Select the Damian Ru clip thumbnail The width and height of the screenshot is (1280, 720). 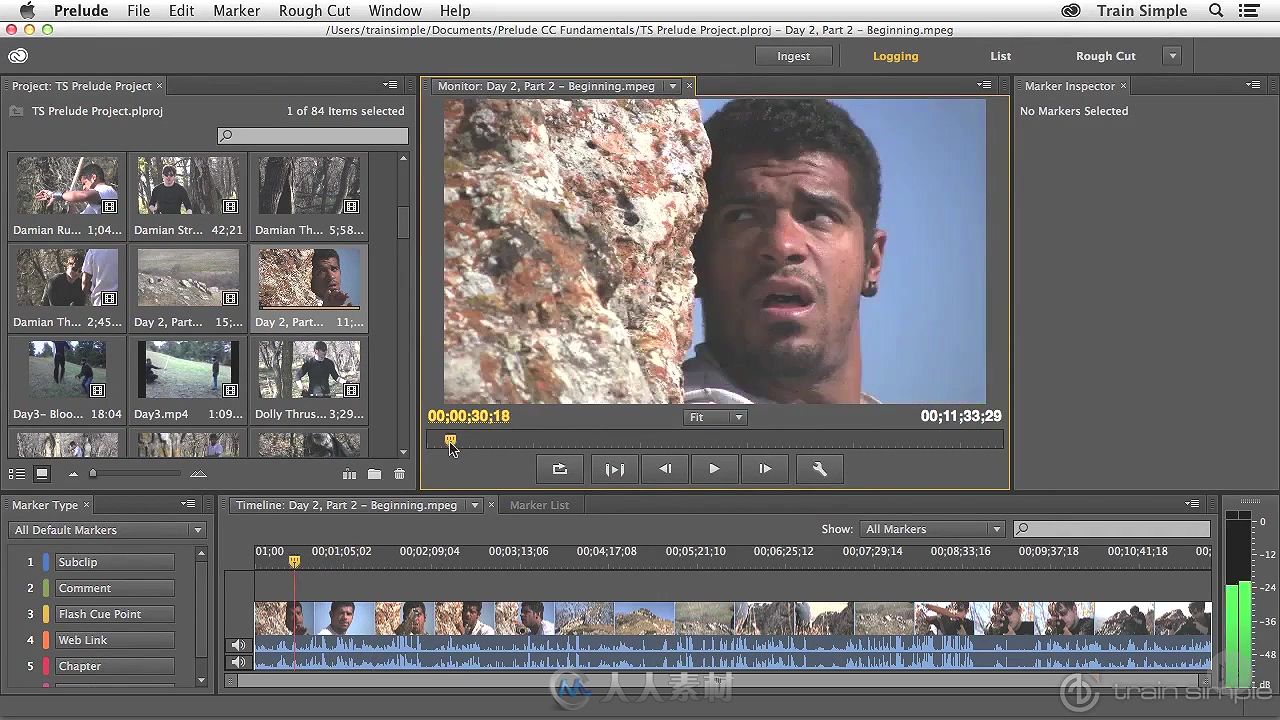click(67, 185)
